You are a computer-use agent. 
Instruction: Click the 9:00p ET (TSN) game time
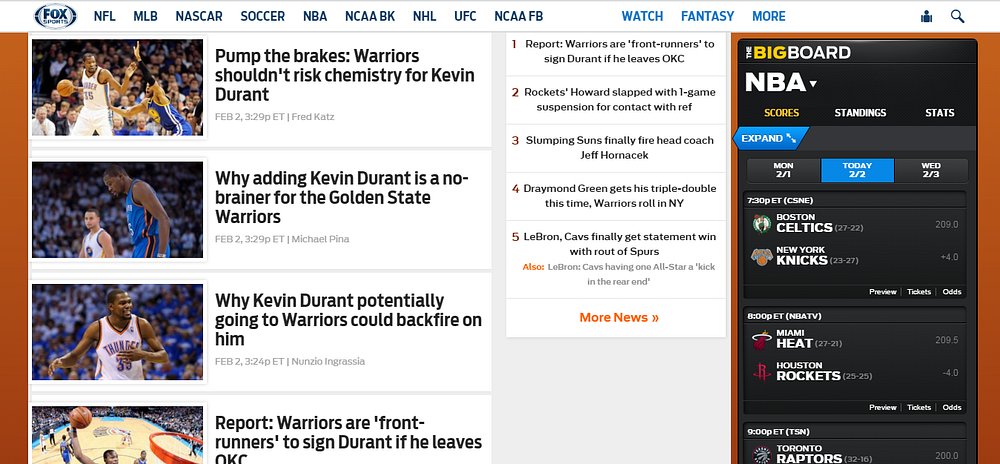[777, 431]
